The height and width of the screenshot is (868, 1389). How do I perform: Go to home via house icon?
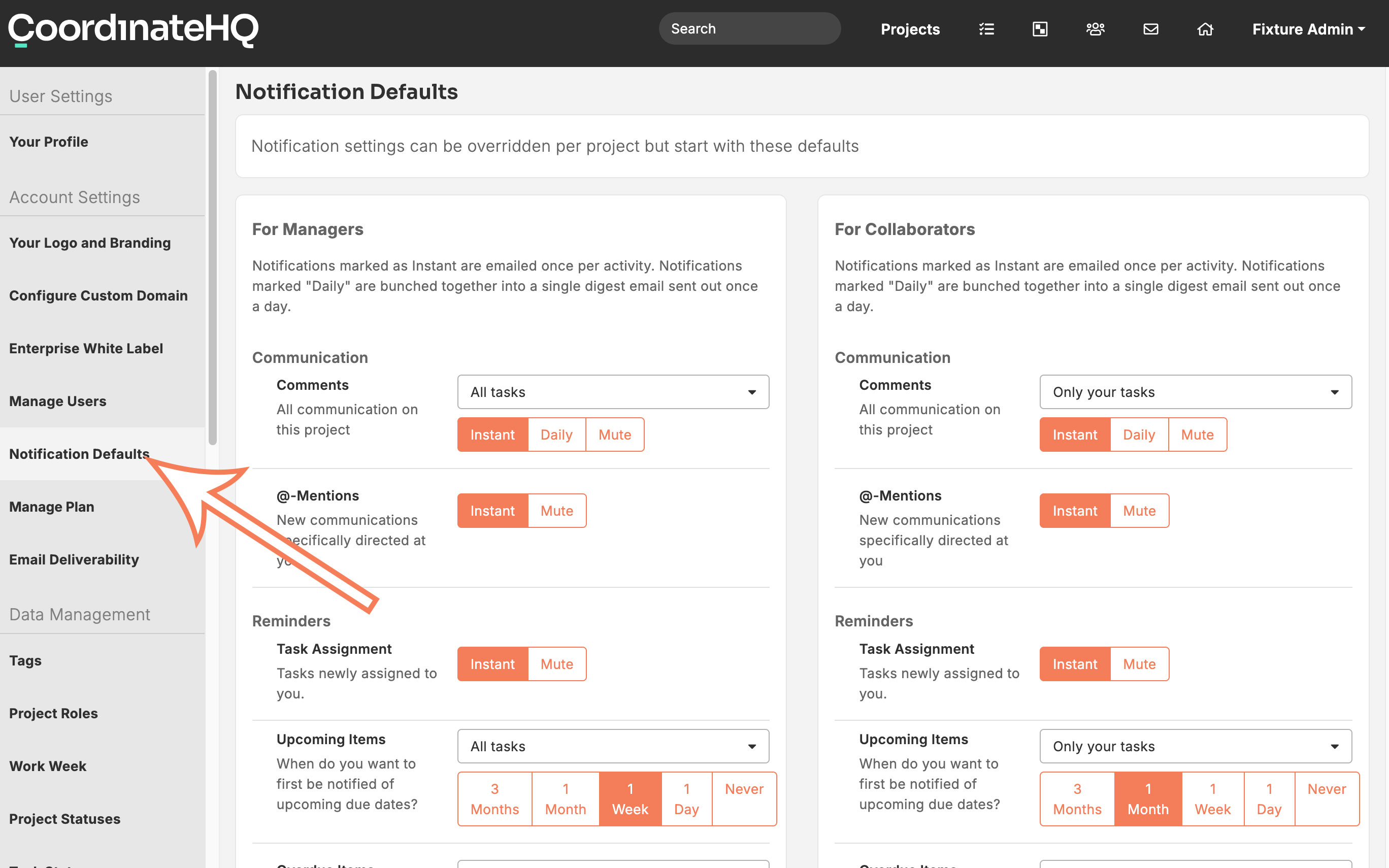[x=1205, y=29]
